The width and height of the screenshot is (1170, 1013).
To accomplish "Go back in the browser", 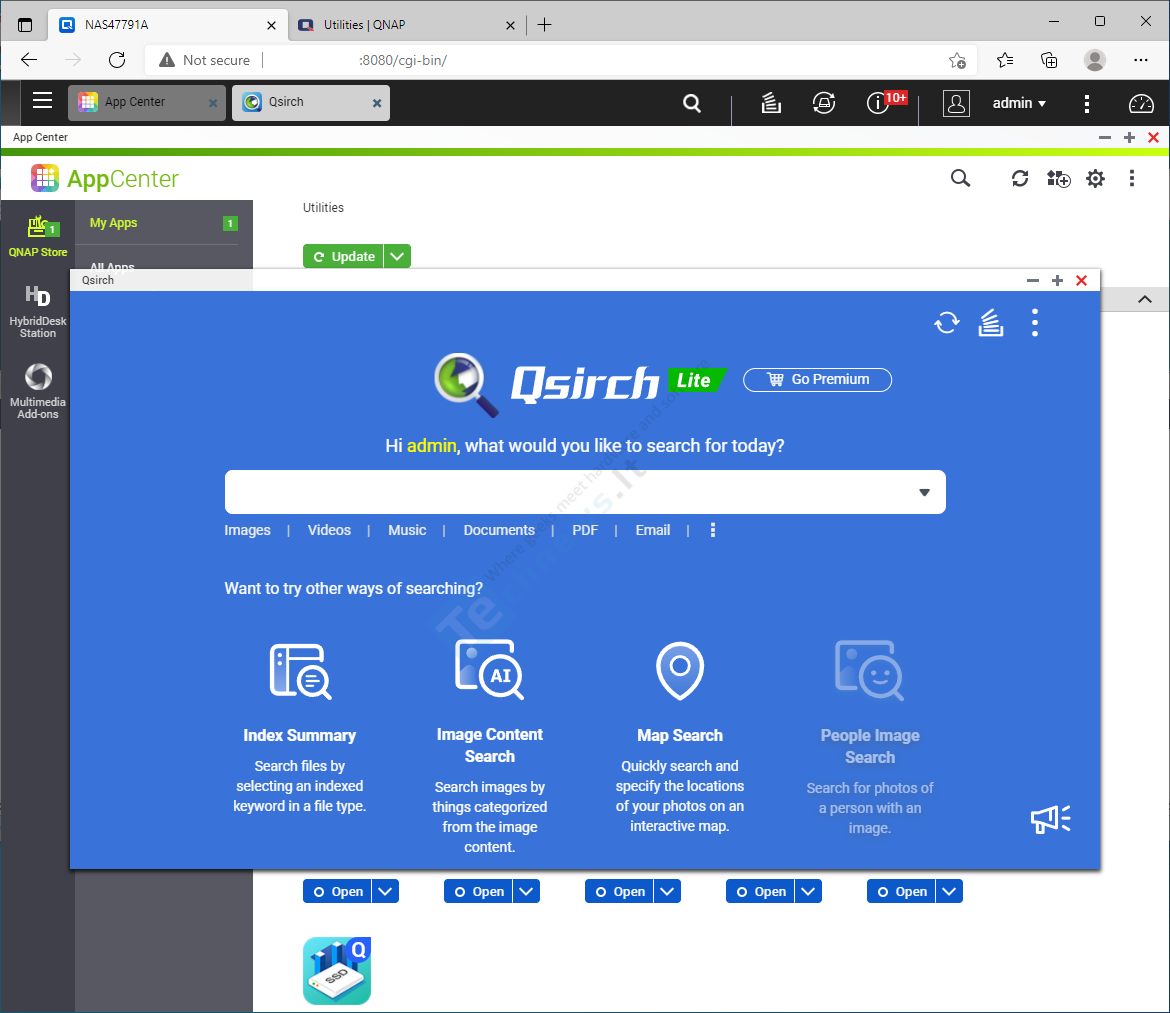I will (x=29, y=60).
